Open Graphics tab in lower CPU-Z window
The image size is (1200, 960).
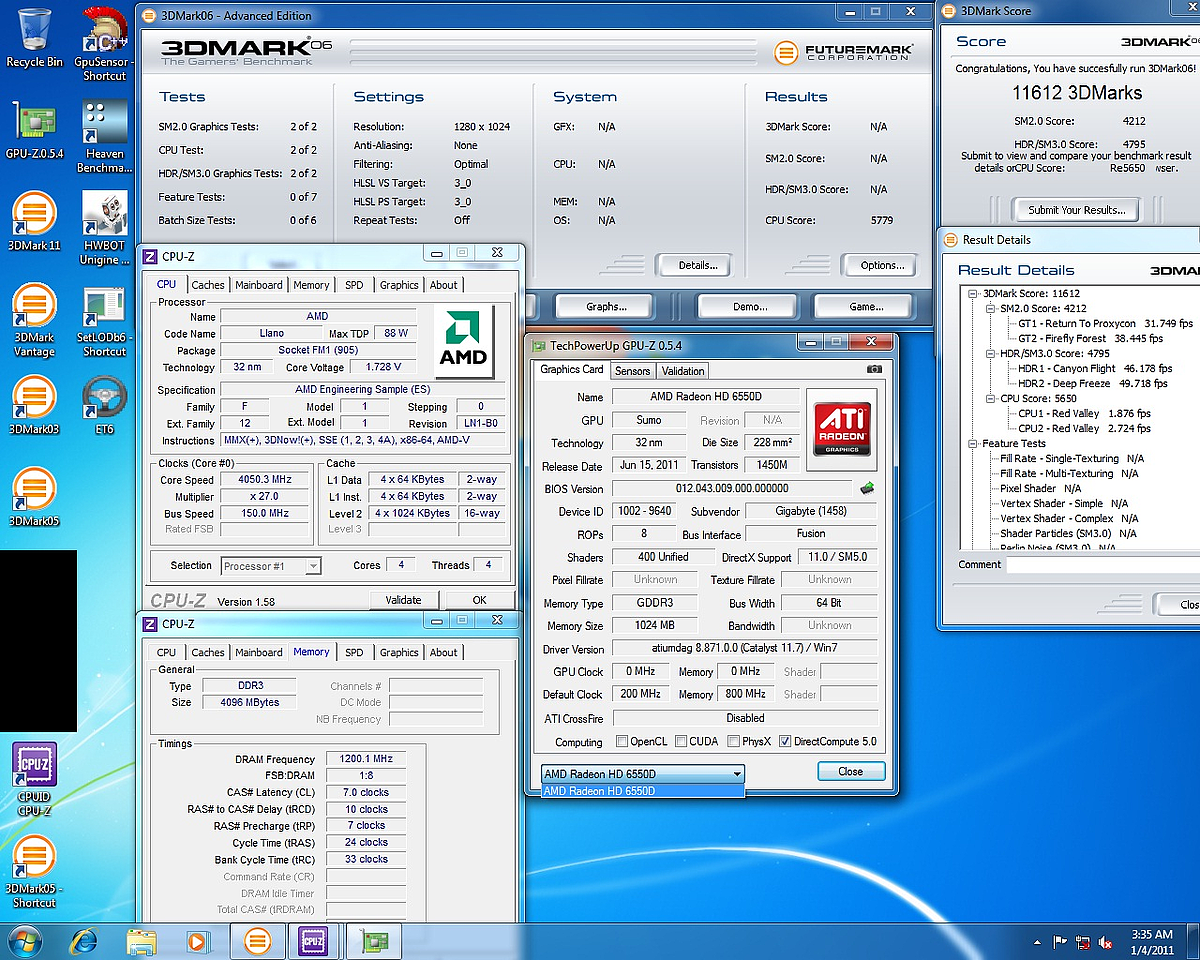(399, 653)
